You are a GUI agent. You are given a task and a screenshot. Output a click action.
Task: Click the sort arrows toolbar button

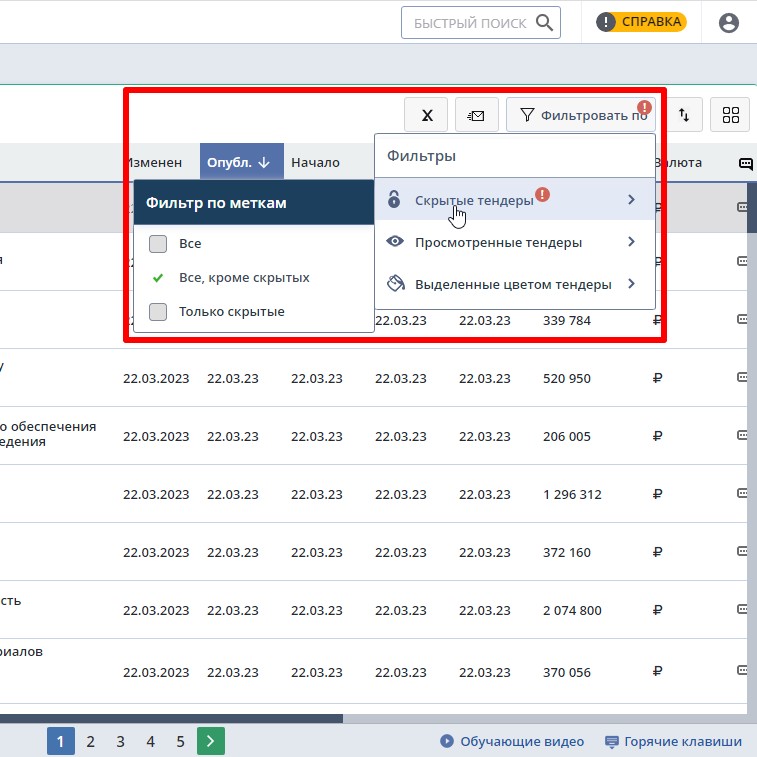tap(684, 115)
